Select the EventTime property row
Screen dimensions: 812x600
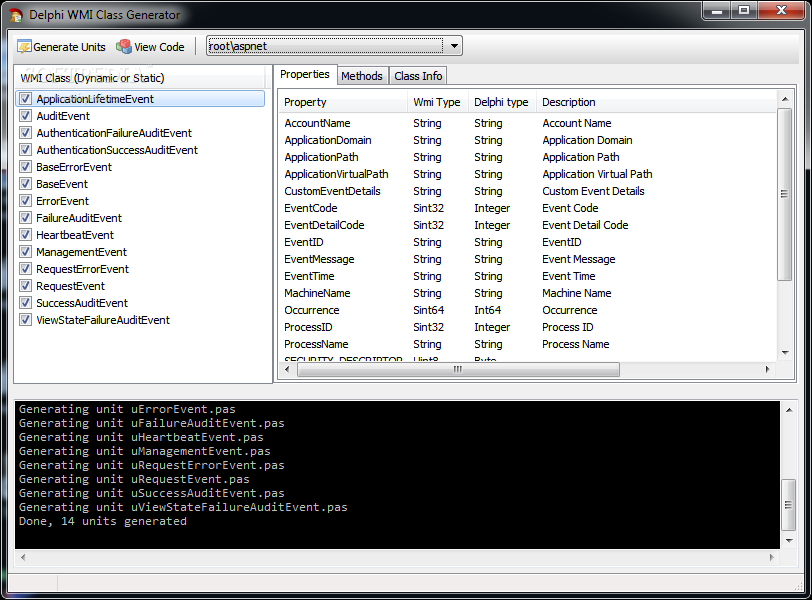tap(528, 276)
